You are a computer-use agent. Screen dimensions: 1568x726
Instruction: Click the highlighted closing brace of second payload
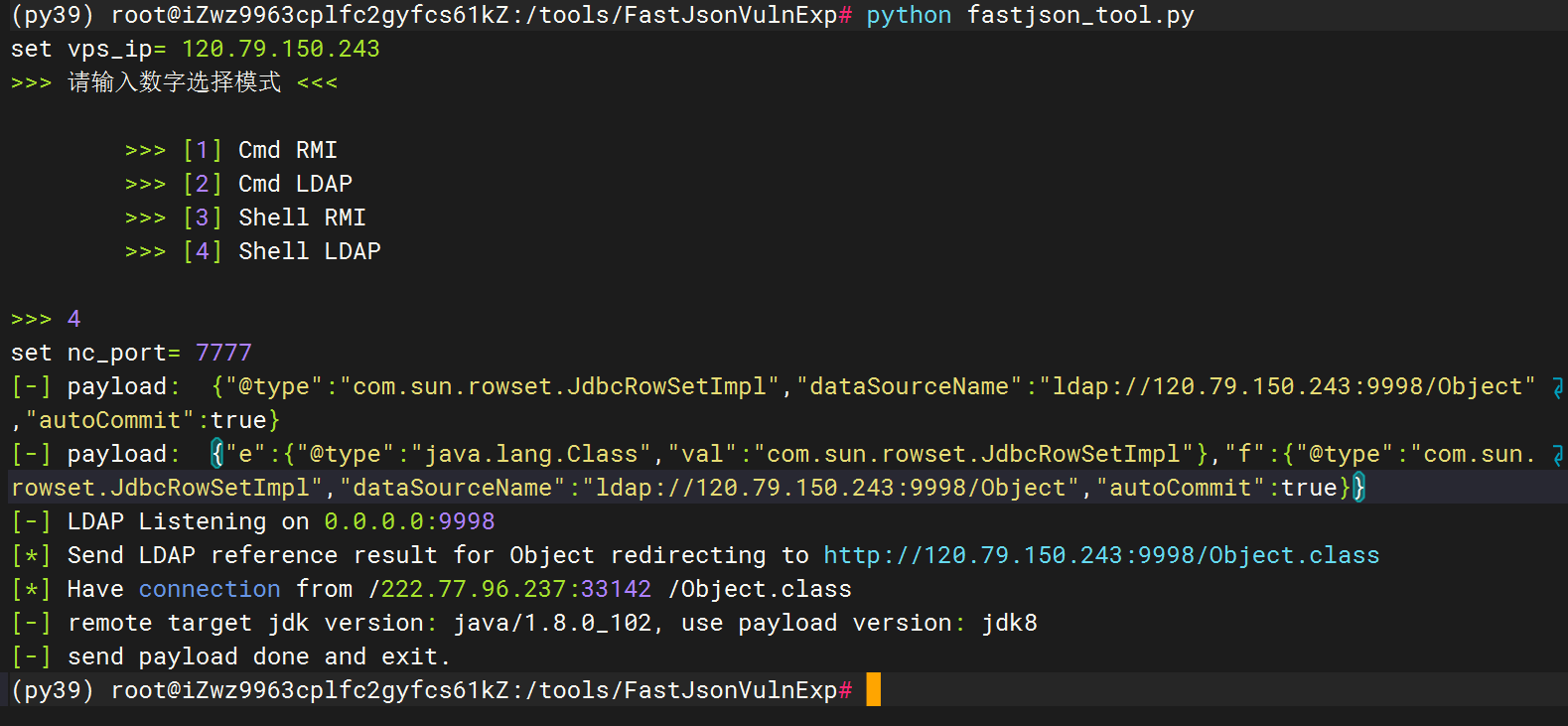1358,488
